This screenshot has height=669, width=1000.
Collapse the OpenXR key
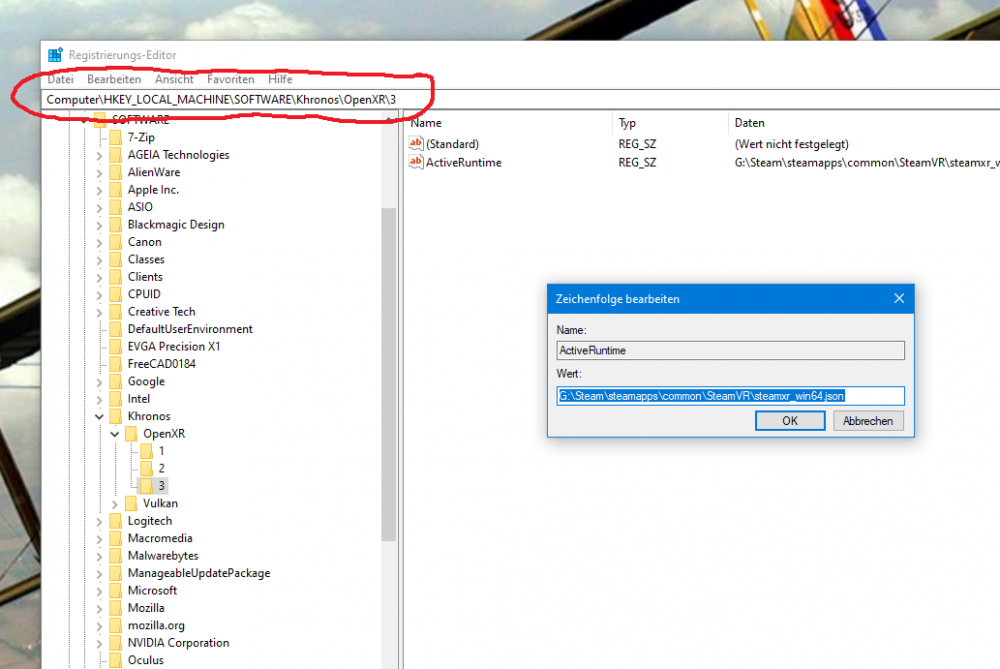115,434
